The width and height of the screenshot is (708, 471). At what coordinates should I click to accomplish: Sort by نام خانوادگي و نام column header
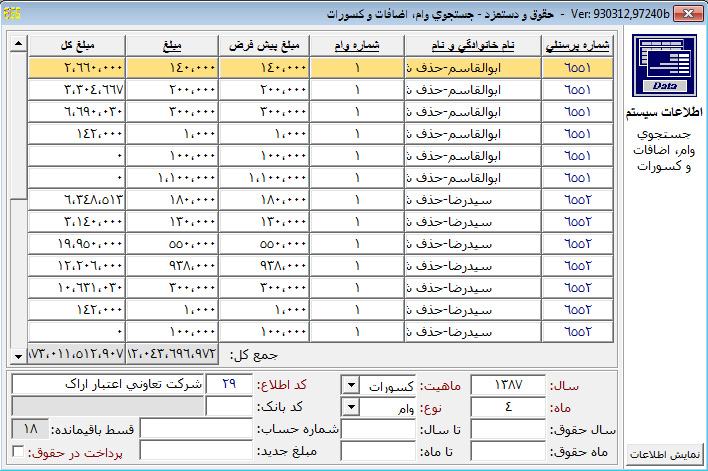[472, 46]
